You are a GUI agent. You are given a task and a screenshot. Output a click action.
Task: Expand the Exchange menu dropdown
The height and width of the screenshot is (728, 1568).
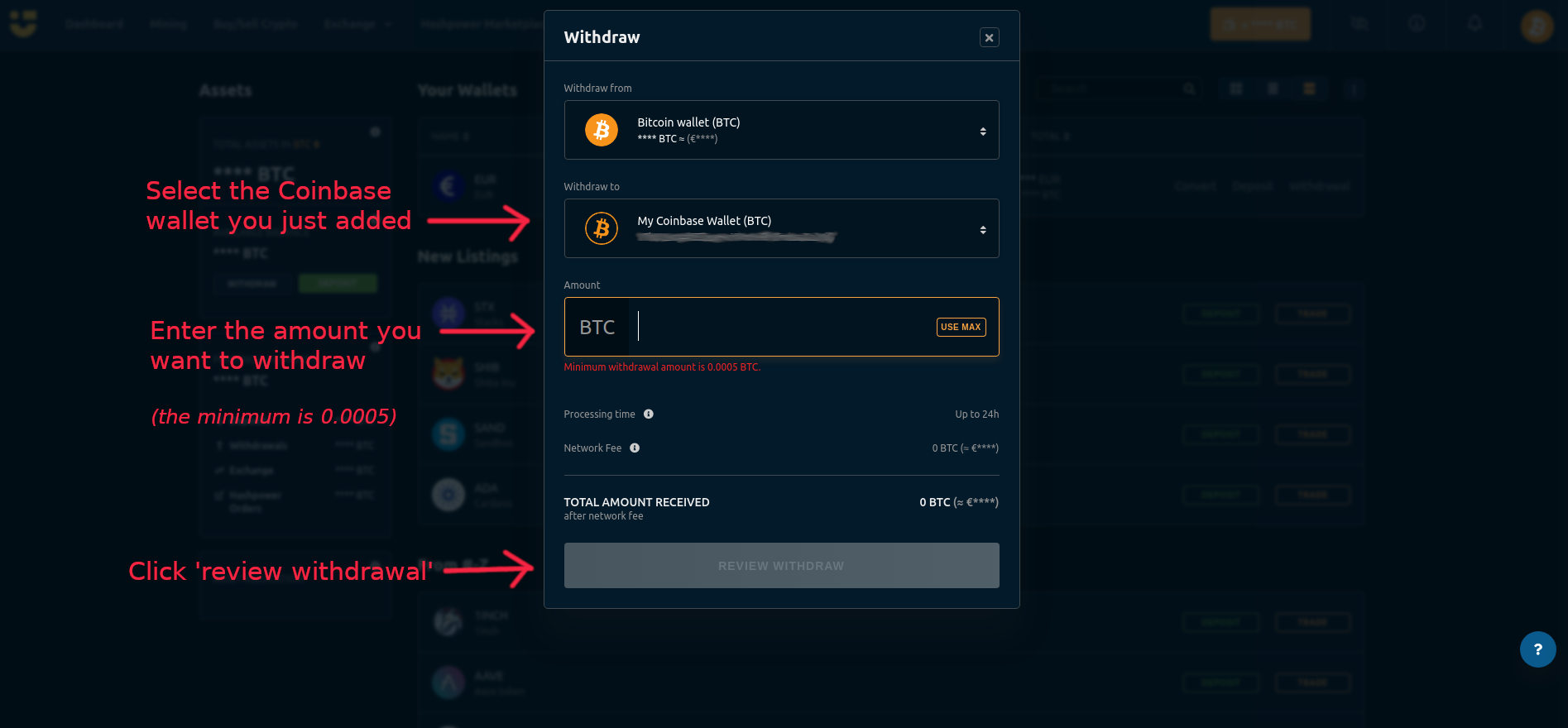(x=357, y=24)
